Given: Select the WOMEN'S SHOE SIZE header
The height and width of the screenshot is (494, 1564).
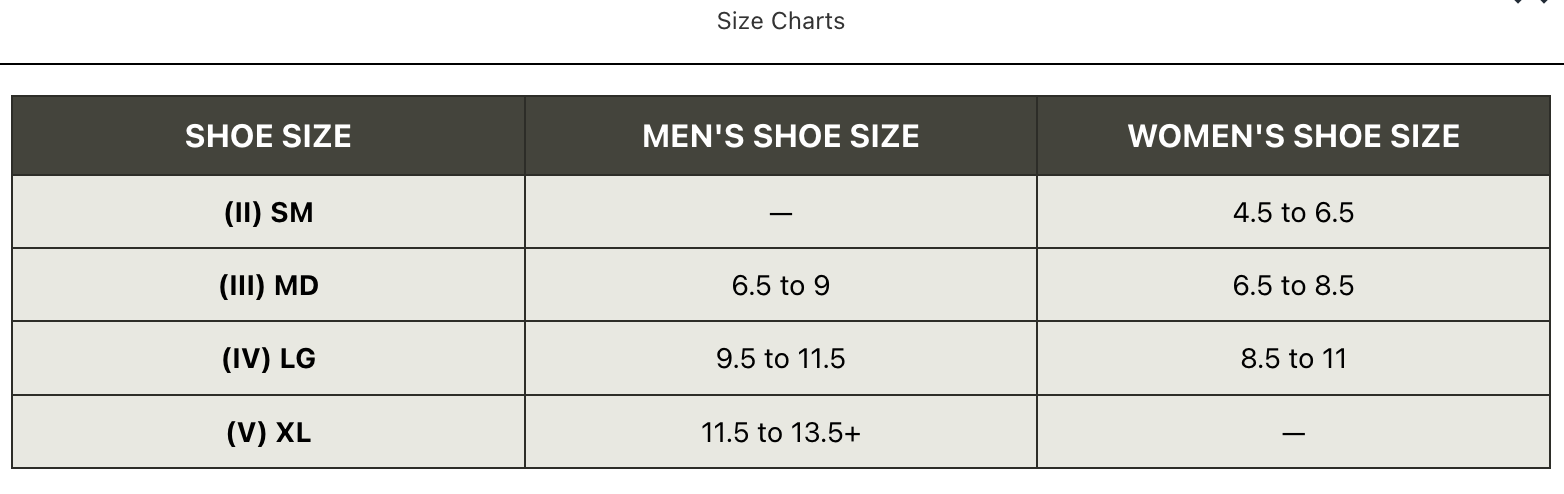Looking at the screenshot, I should coord(1293,136).
